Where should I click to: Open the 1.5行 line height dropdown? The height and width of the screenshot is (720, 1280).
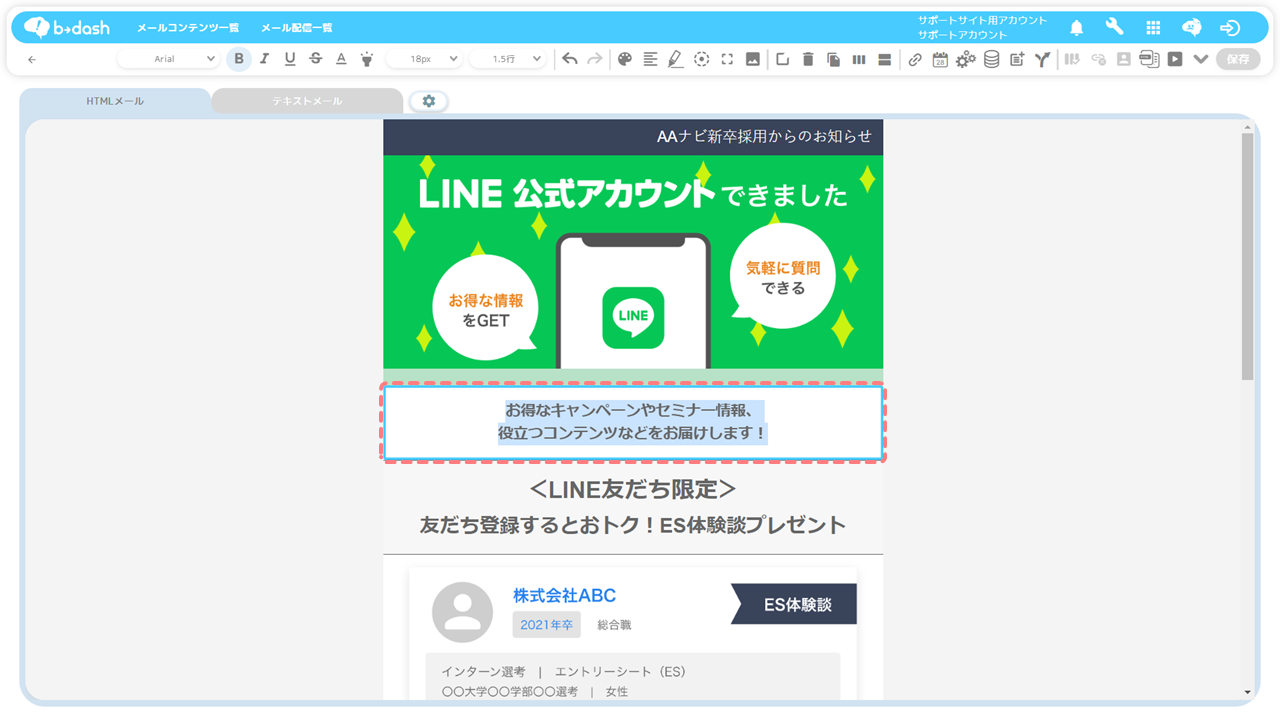(507, 59)
